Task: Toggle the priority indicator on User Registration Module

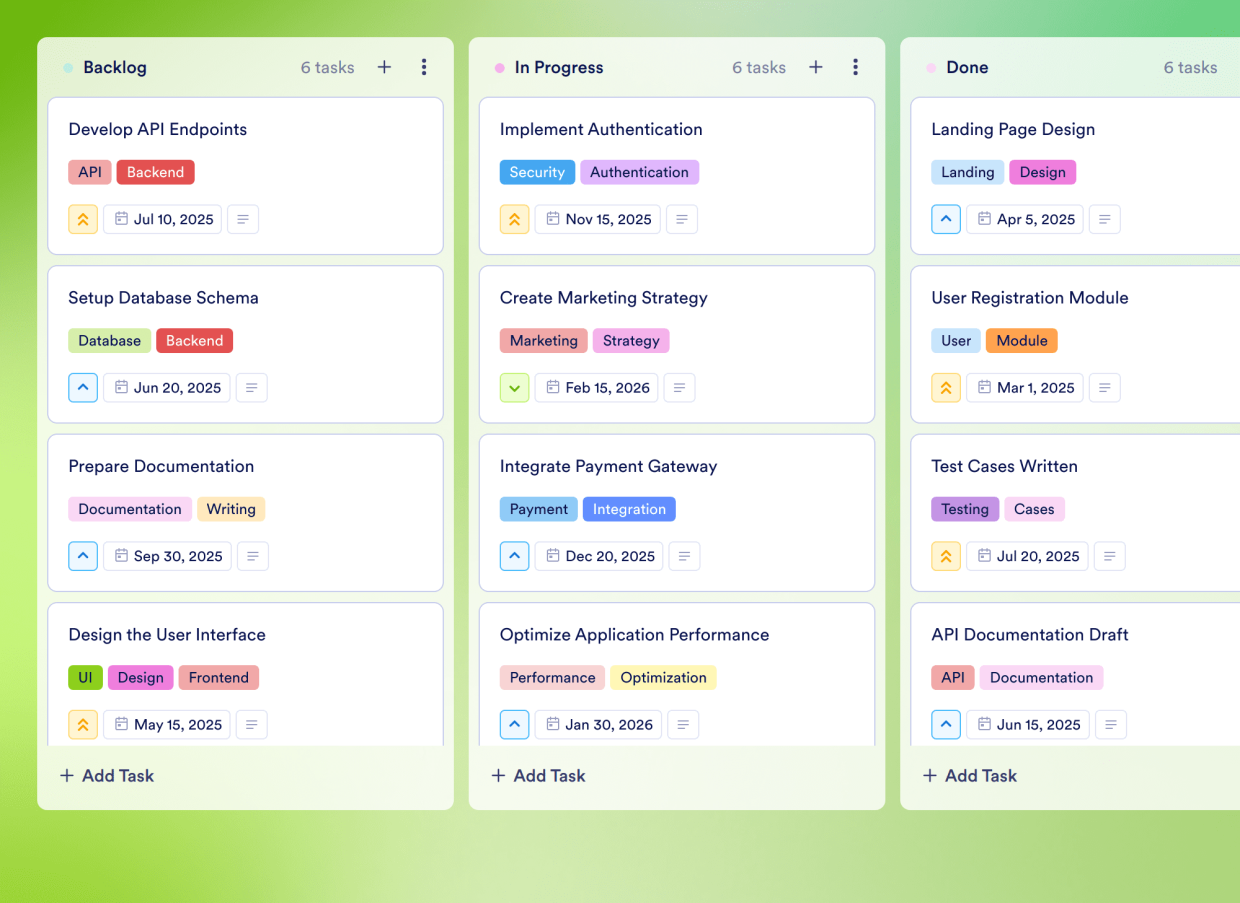Action: coord(946,387)
